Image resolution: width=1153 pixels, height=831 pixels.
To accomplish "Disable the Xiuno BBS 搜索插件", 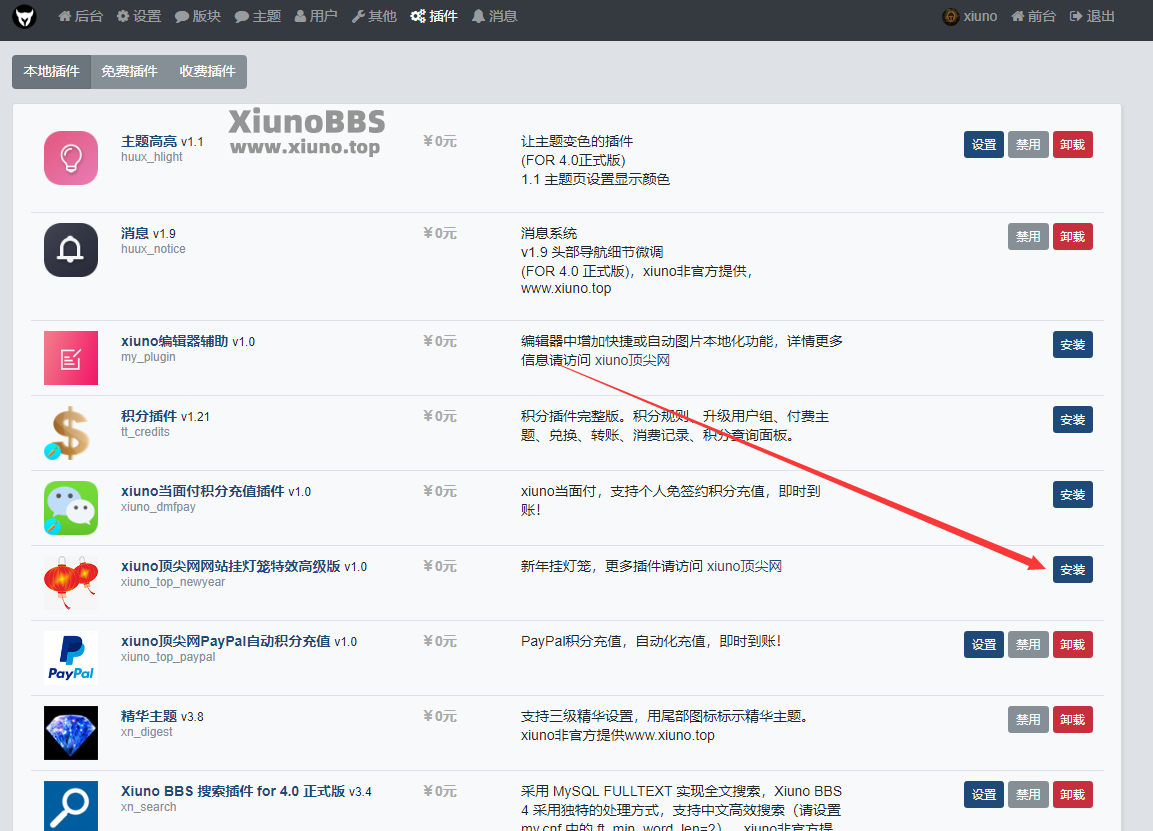I will tap(1028, 795).
